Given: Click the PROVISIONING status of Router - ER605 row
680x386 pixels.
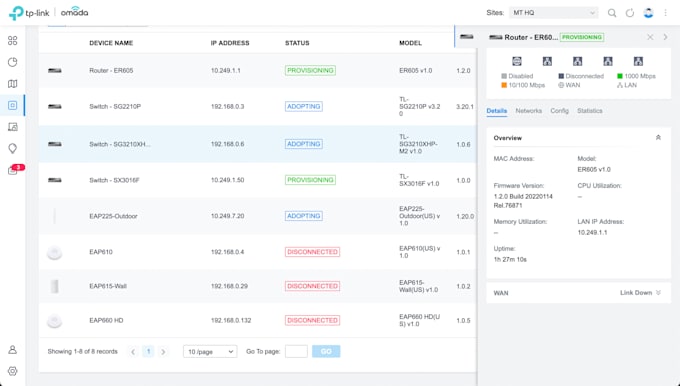Looking at the screenshot, I should (310, 70).
